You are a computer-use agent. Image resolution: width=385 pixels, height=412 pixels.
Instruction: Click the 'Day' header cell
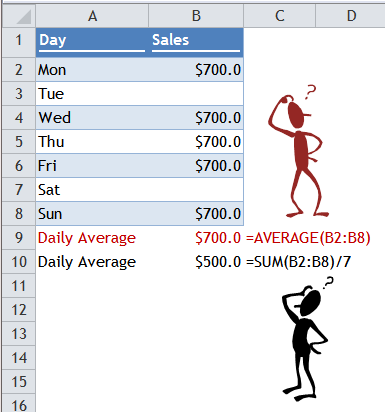click(x=92, y=43)
